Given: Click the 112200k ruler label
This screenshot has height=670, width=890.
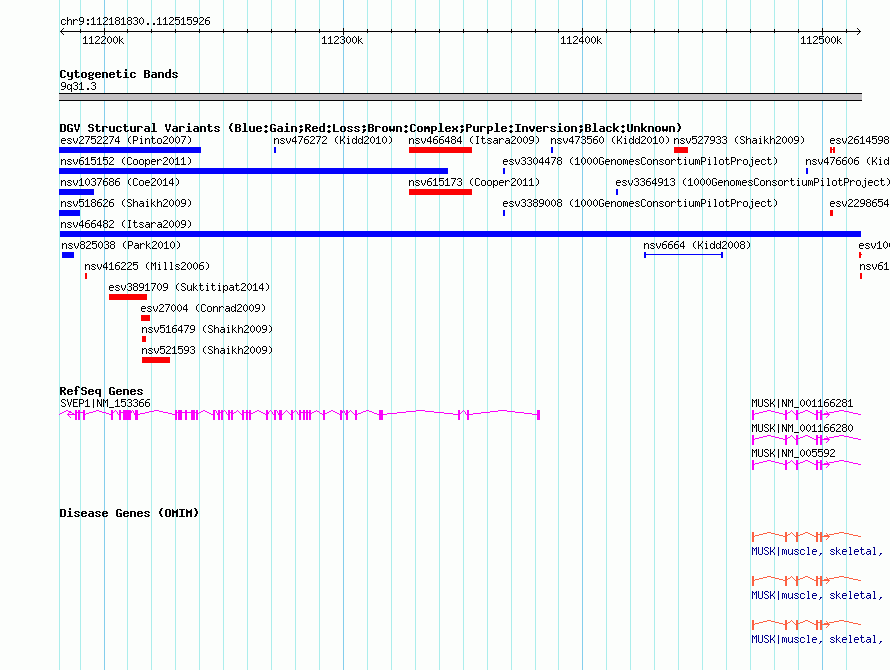Looking at the screenshot, I should coord(103,40).
